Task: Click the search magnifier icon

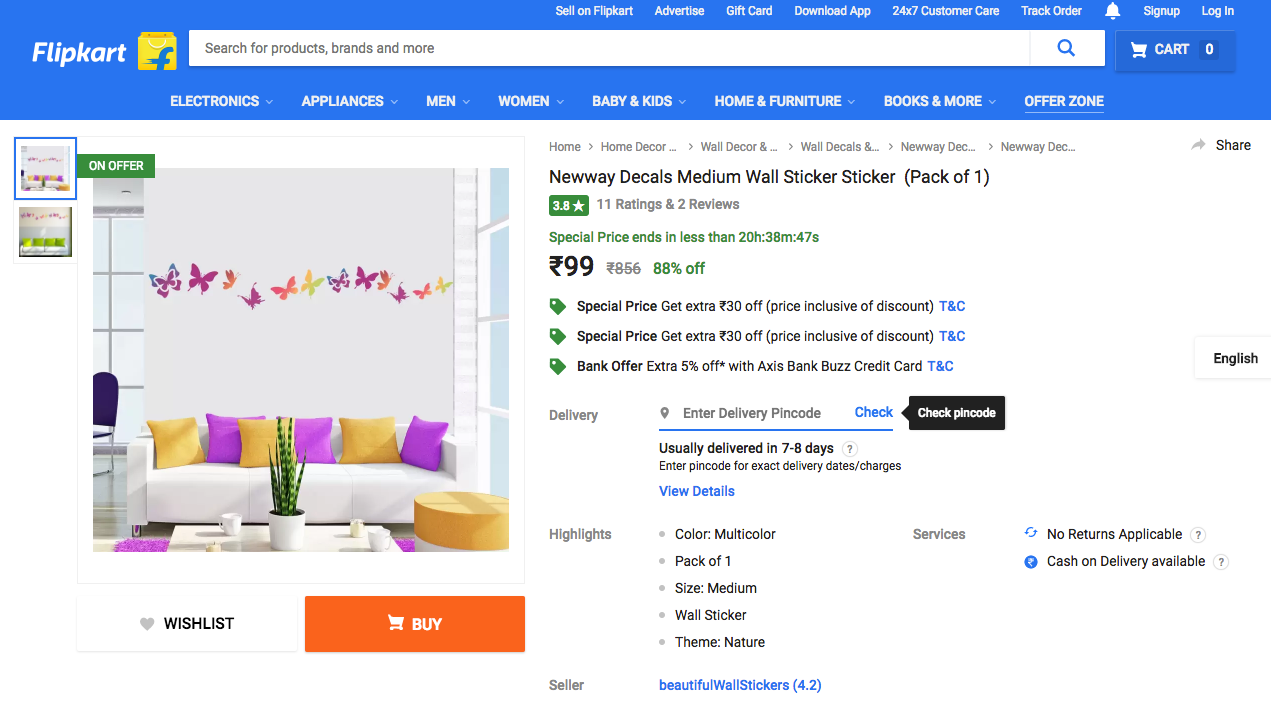Action: (1066, 48)
